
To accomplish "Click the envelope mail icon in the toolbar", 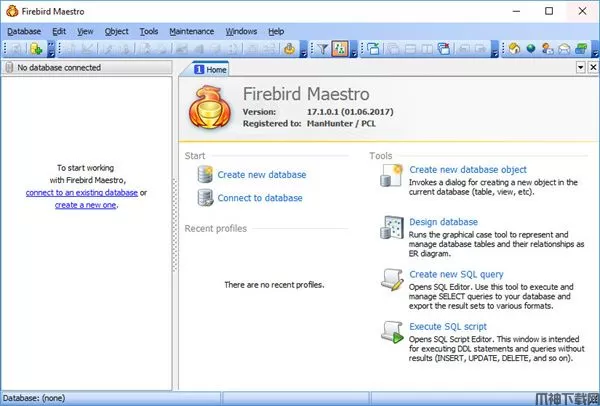I will [x=564, y=49].
